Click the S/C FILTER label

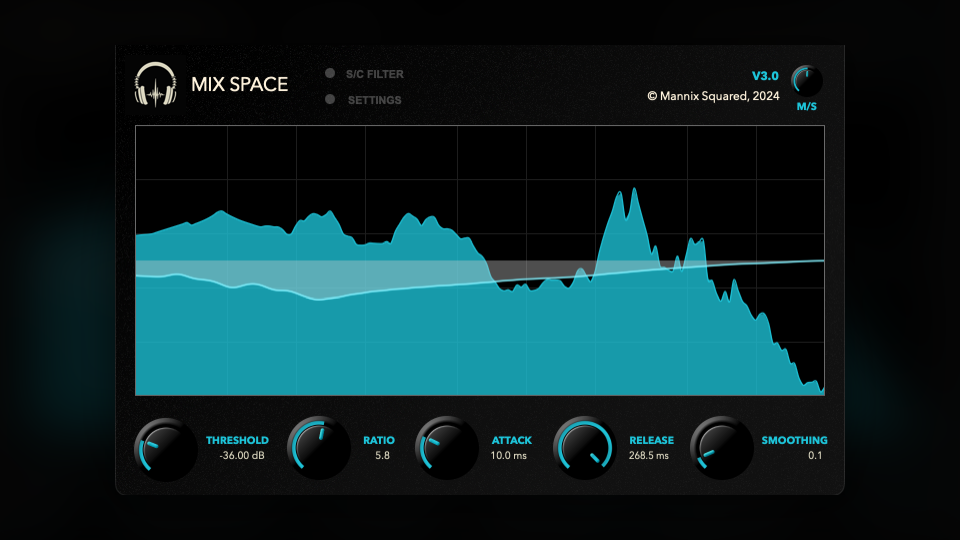click(x=375, y=74)
